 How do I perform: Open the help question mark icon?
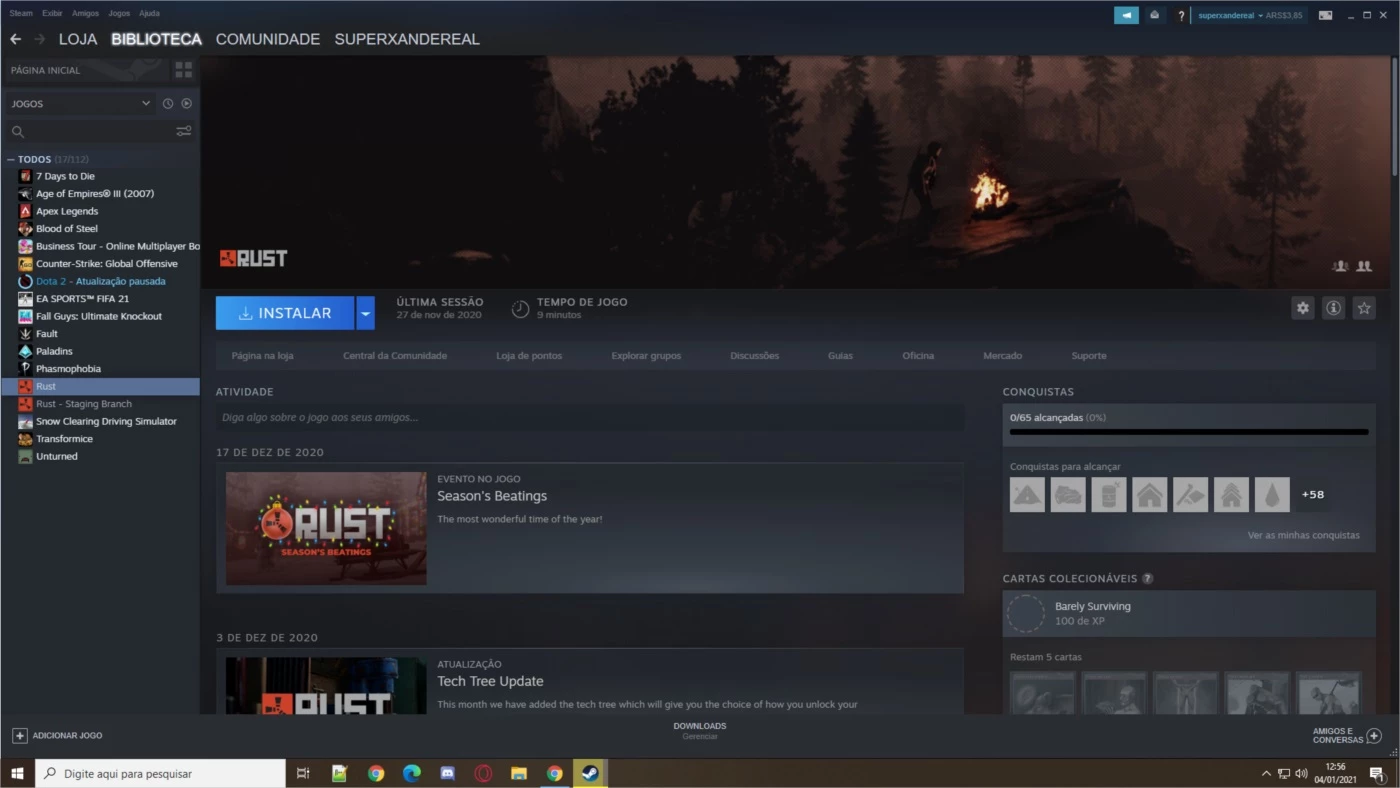point(1181,15)
